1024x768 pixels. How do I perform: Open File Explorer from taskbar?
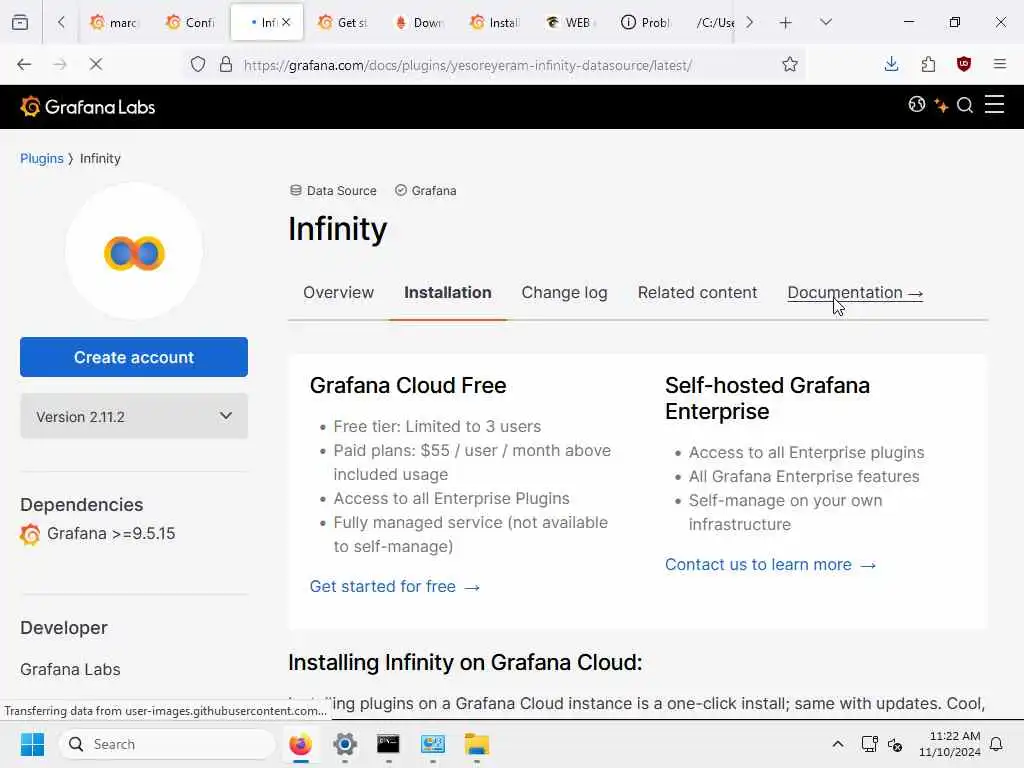point(477,744)
